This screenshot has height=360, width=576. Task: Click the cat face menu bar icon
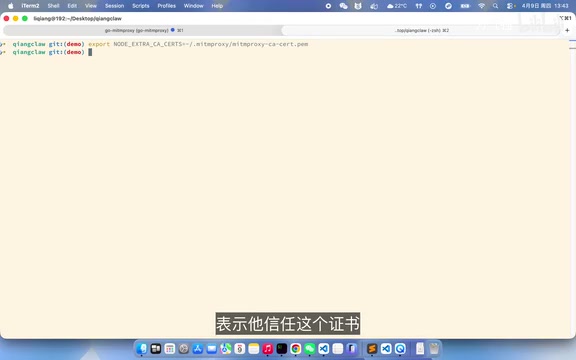point(358,6)
